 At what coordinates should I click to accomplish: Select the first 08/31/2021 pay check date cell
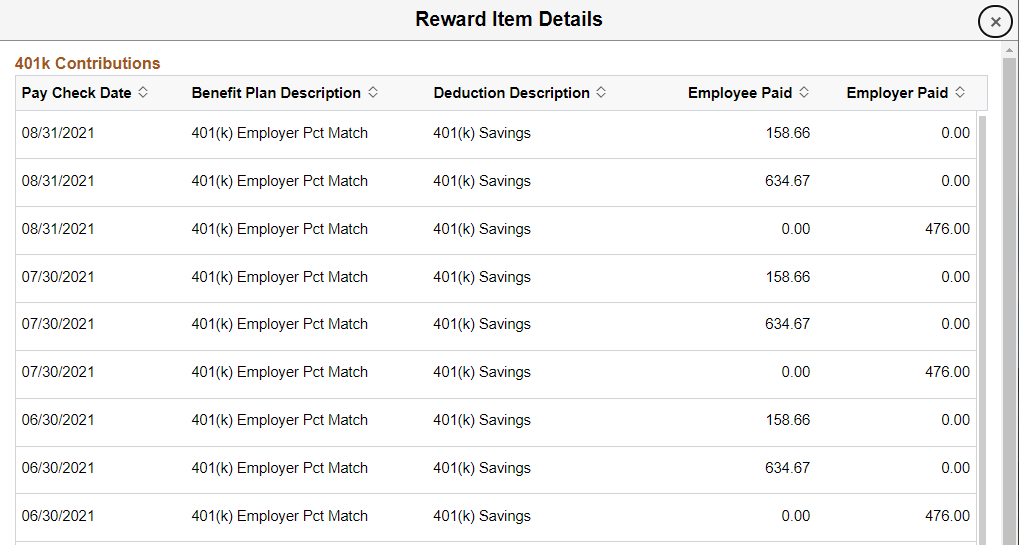[58, 133]
